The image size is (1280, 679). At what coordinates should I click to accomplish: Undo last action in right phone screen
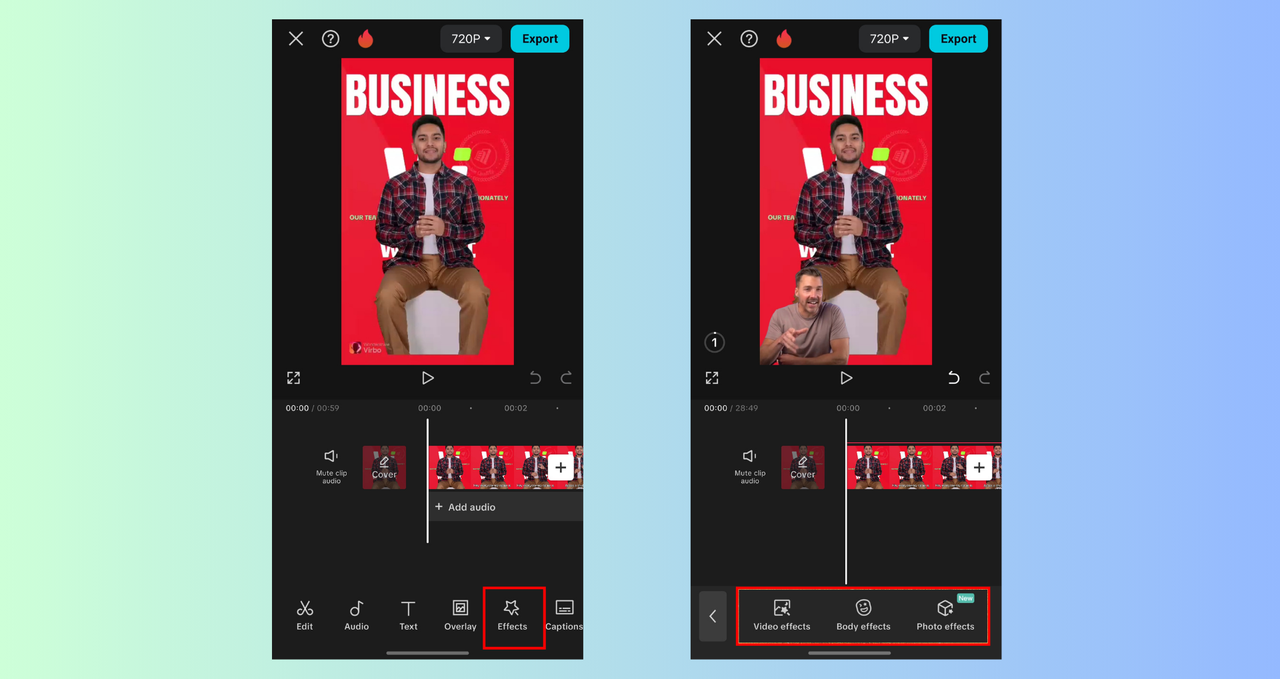[x=953, y=378]
